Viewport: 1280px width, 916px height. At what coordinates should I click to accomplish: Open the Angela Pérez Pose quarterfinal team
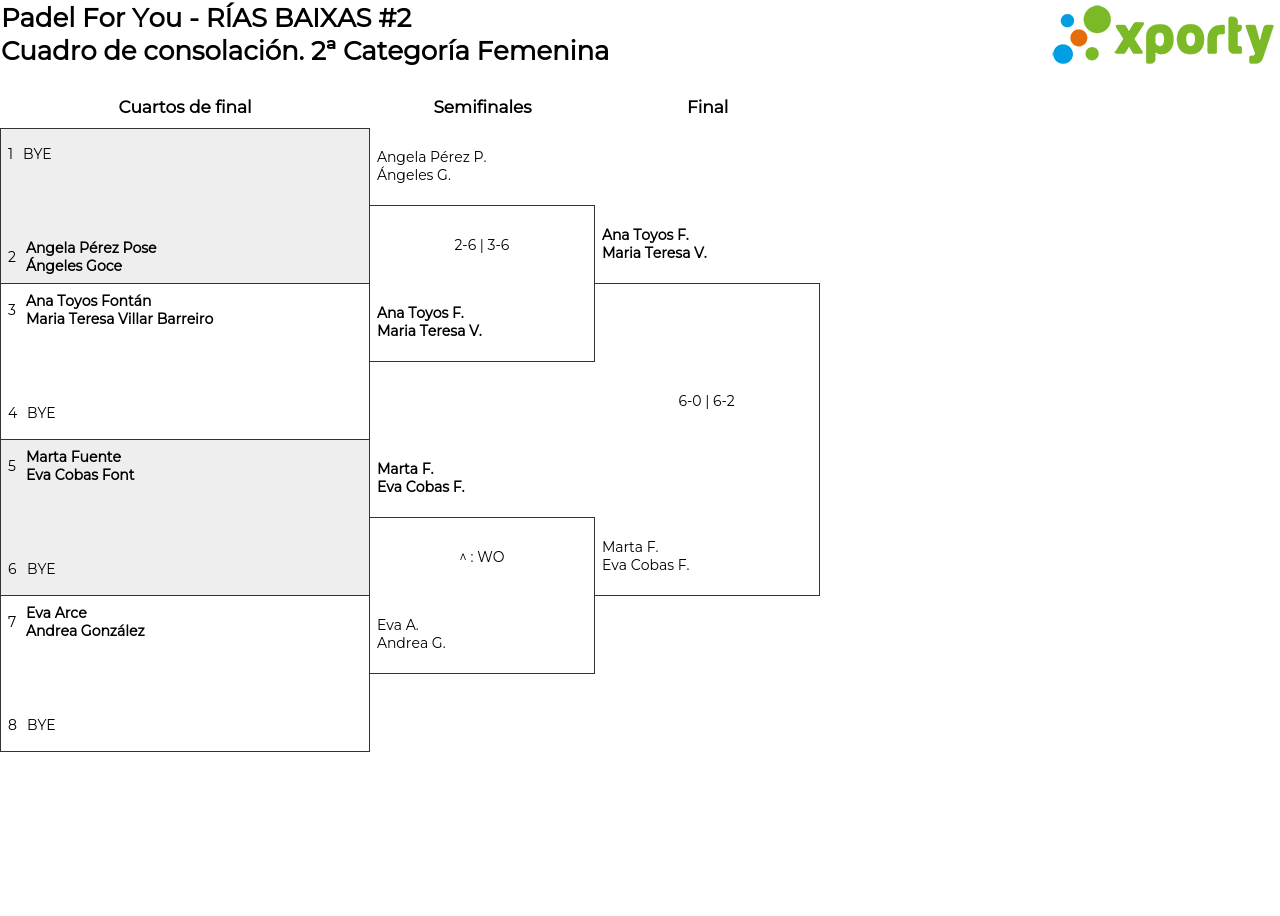tap(91, 257)
